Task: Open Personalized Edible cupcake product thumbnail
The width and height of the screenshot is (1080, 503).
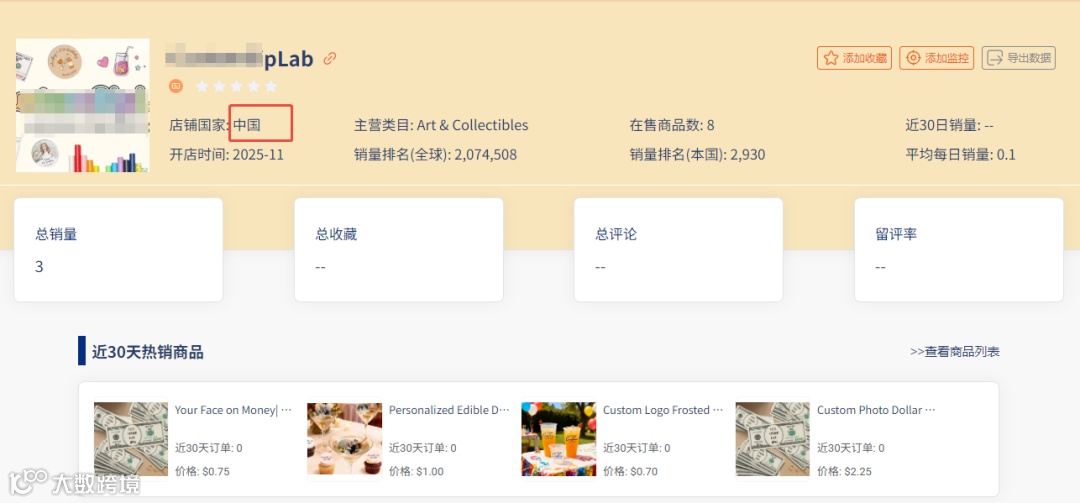Action: pos(344,439)
